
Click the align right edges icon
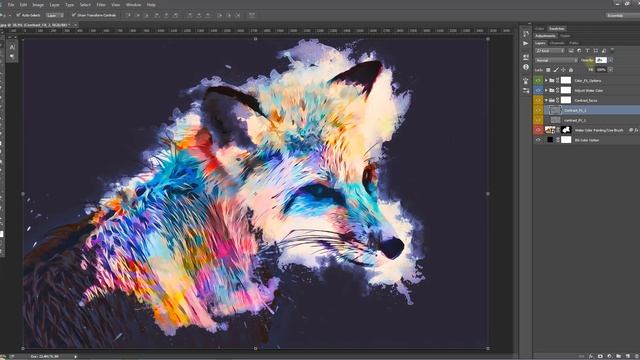click(x=175, y=15)
